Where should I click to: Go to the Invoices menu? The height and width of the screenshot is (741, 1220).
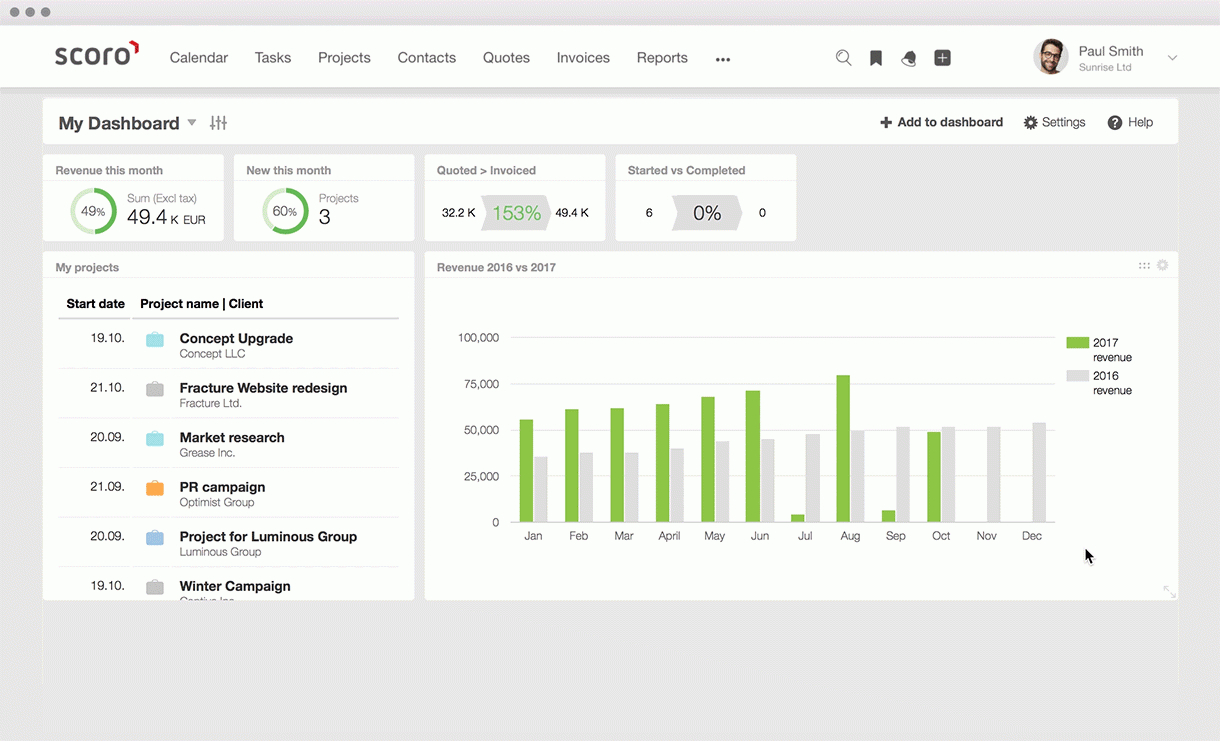pos(583,58)
